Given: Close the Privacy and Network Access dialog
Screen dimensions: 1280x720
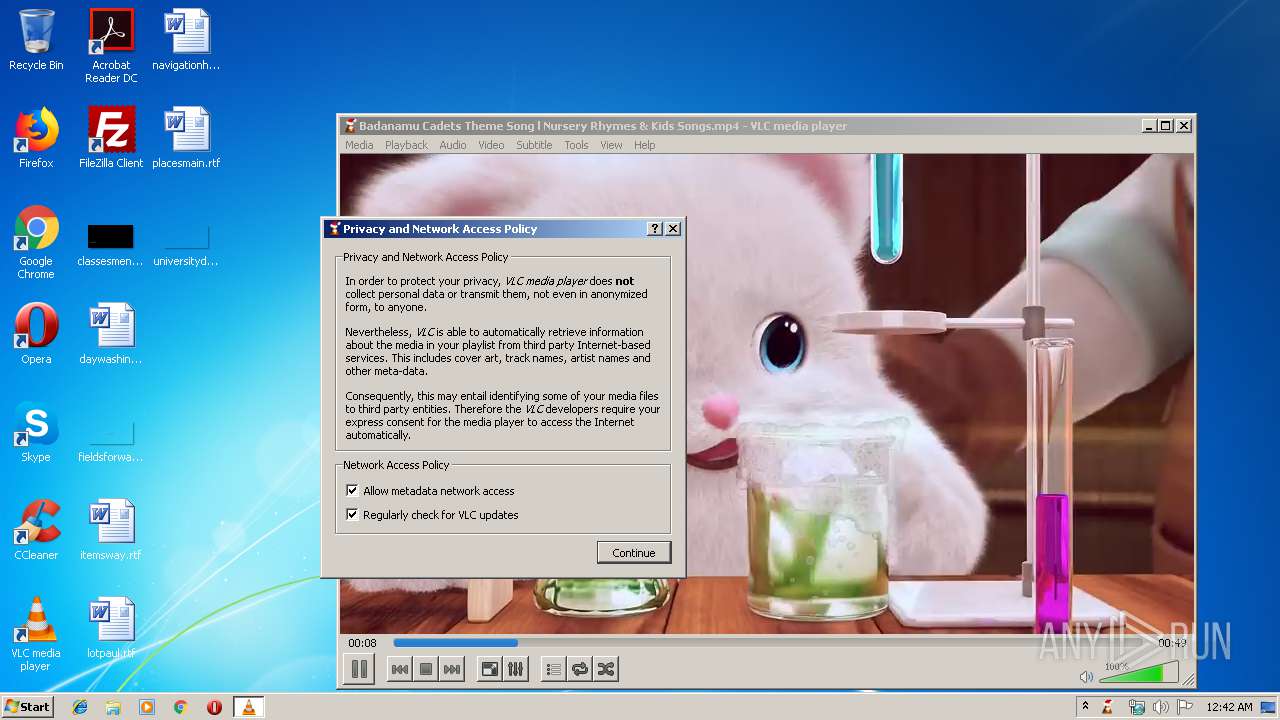Looking at the screenshot, I should 673,229.
